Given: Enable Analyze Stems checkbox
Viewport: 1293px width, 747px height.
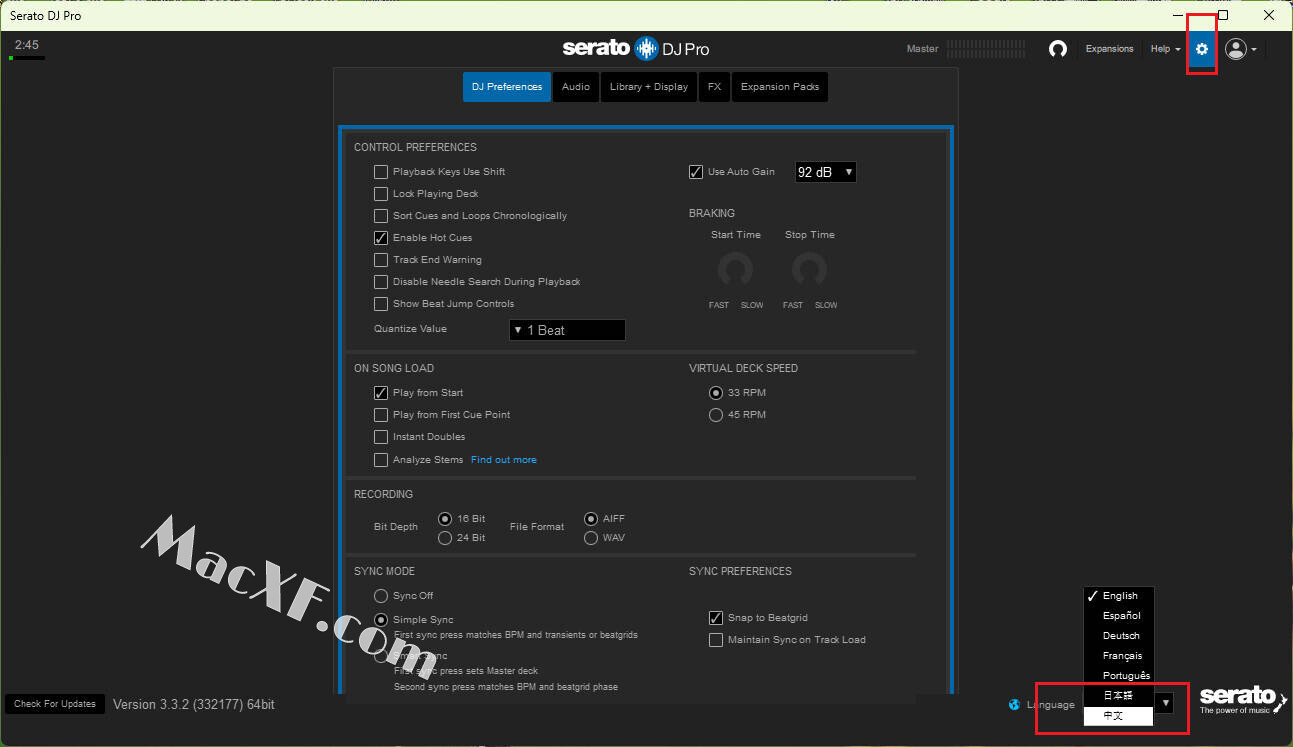Looking at the screenshot, I should pyautogui.click(x=381, y=460).
